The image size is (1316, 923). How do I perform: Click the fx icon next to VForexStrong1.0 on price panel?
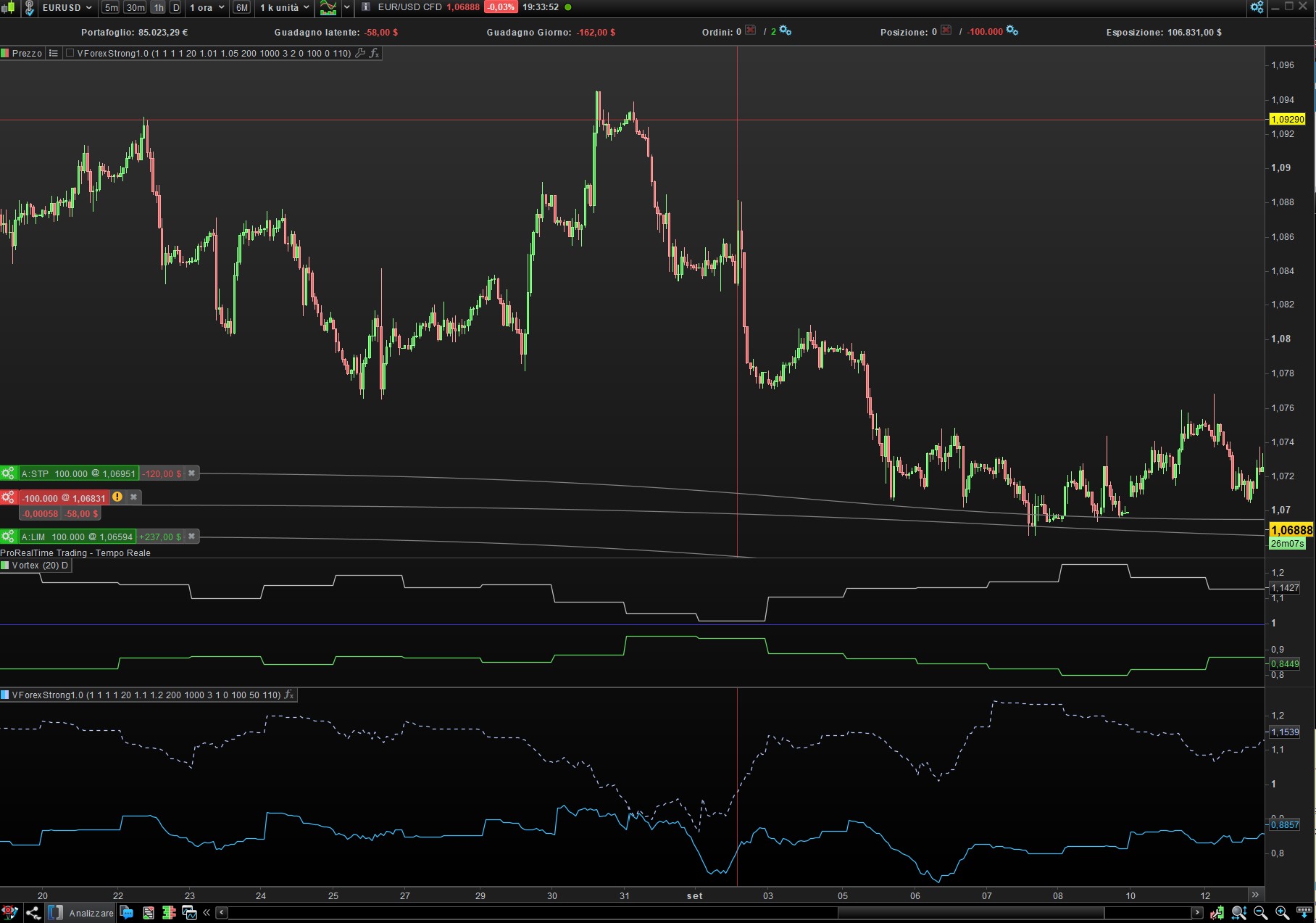pos(375,53)
